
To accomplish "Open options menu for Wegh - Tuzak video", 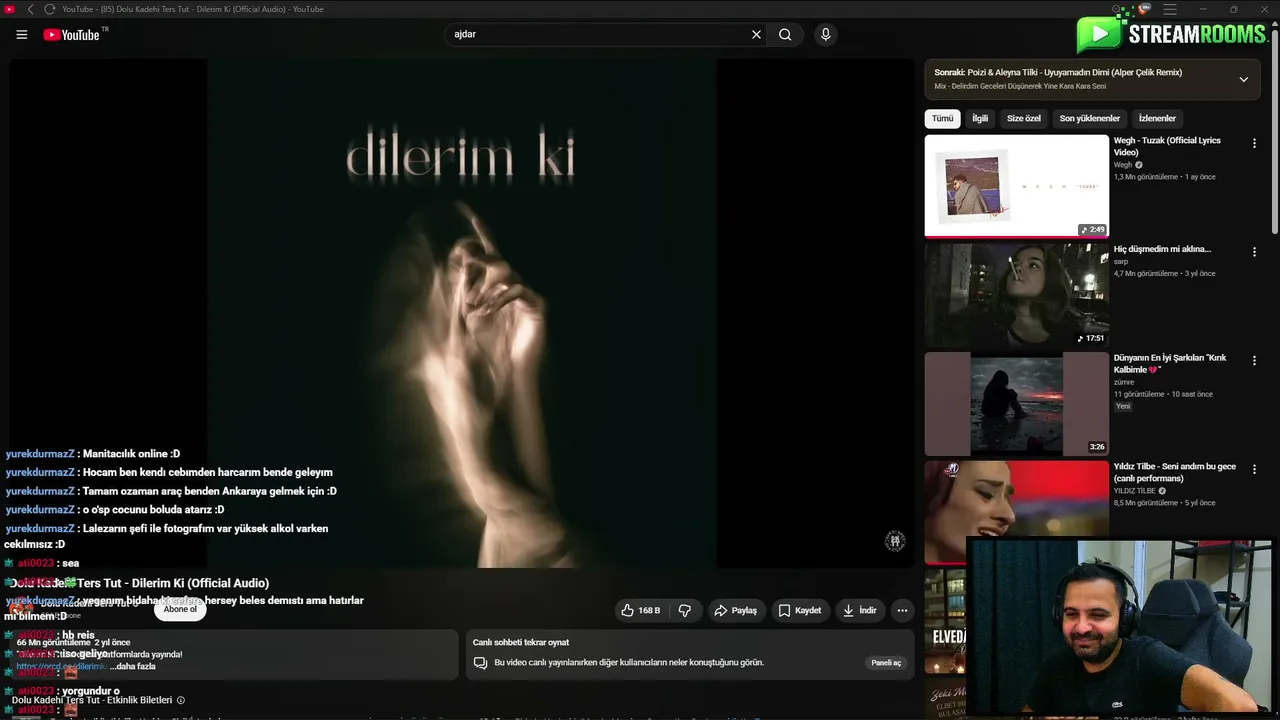I will [x=1254, y=144].
